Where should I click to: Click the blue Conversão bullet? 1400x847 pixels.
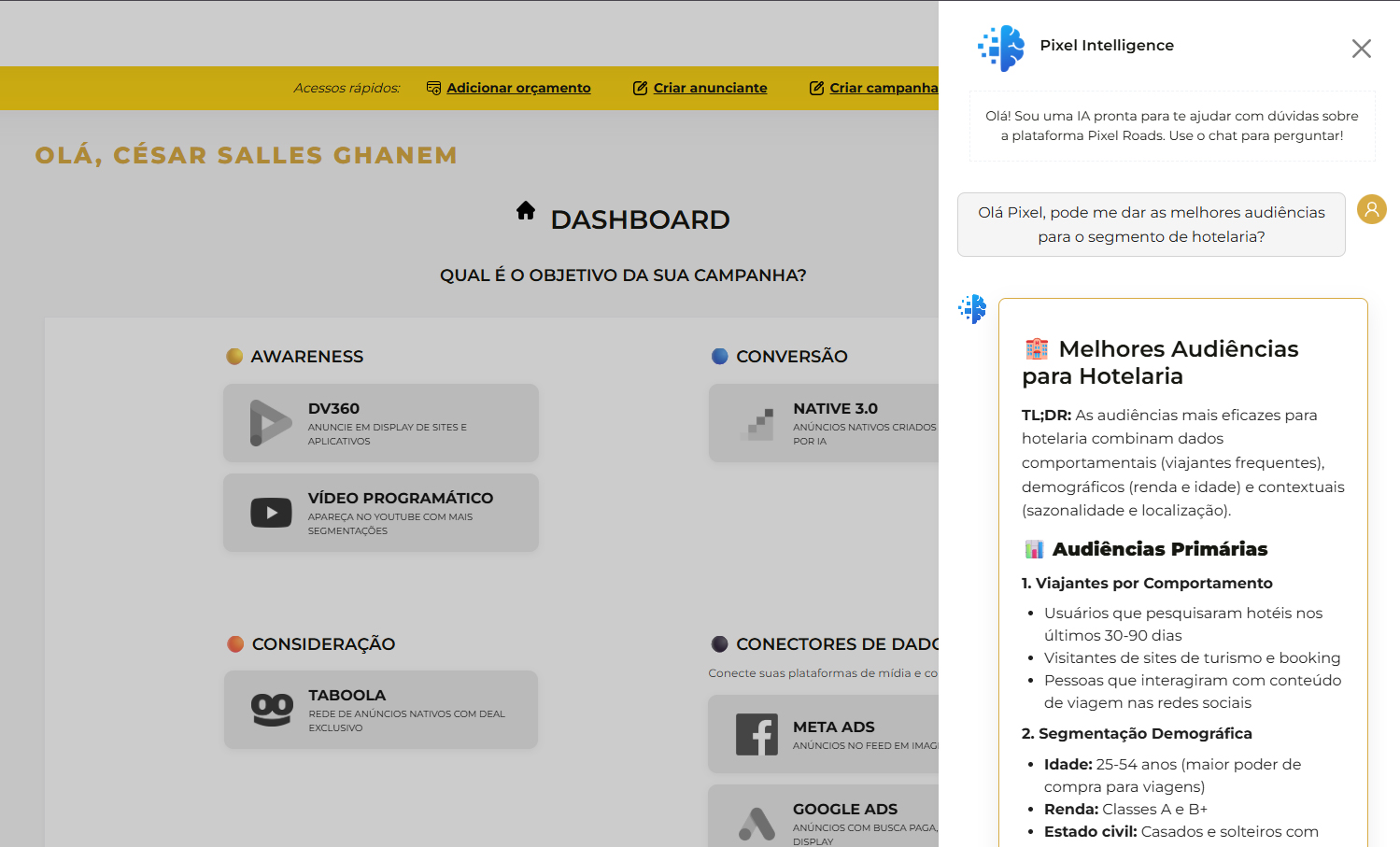[x=719, y=356]
